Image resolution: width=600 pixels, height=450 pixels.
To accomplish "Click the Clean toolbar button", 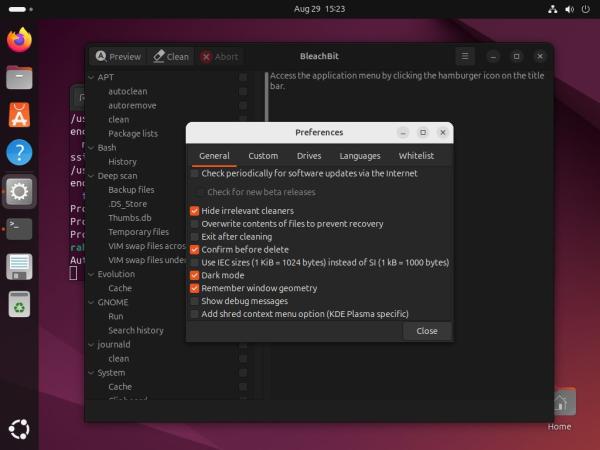I will coord(171,57).
